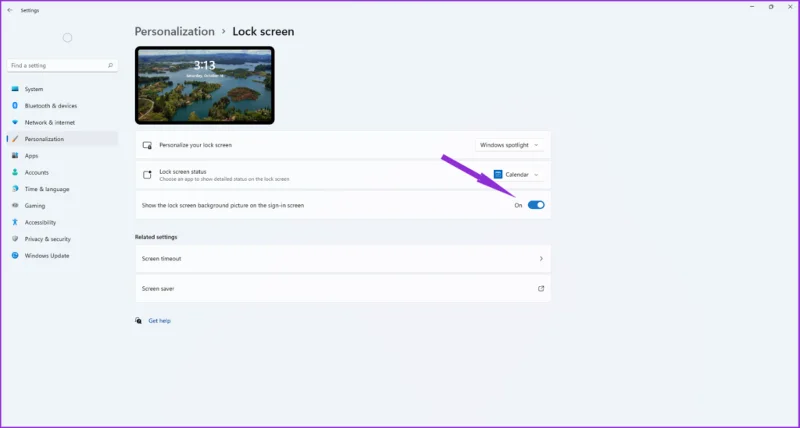
Task: Click the Accessibility figure icon
Action: click(x=15, y=222)
